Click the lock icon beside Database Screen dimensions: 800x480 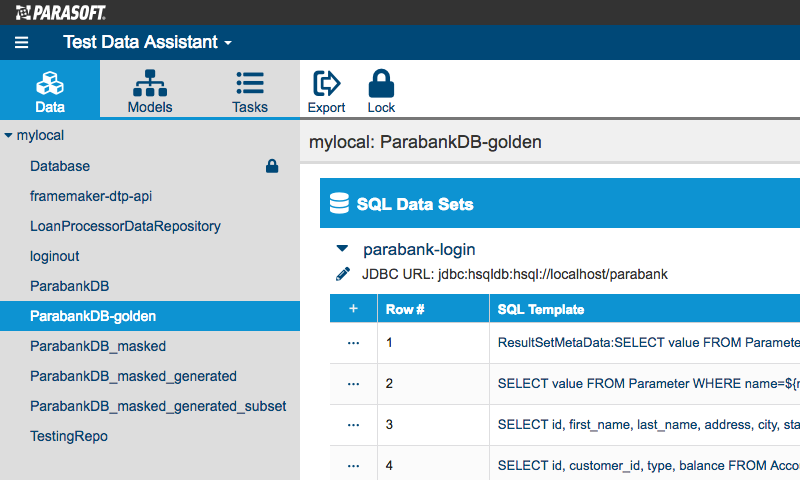click(272, 166)
